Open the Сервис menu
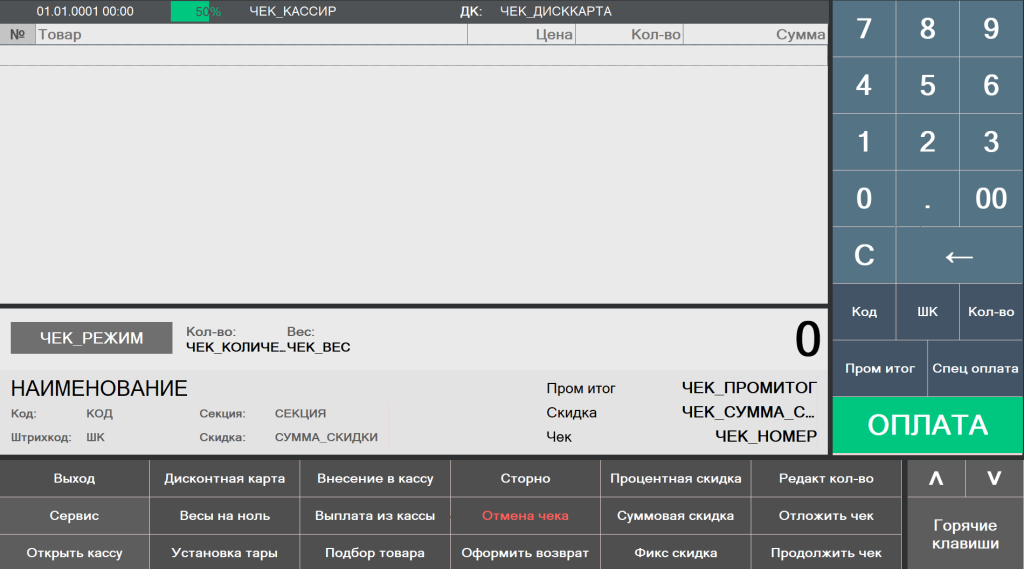This screenshot has width=1024, height=569. [x=74, y=516]
